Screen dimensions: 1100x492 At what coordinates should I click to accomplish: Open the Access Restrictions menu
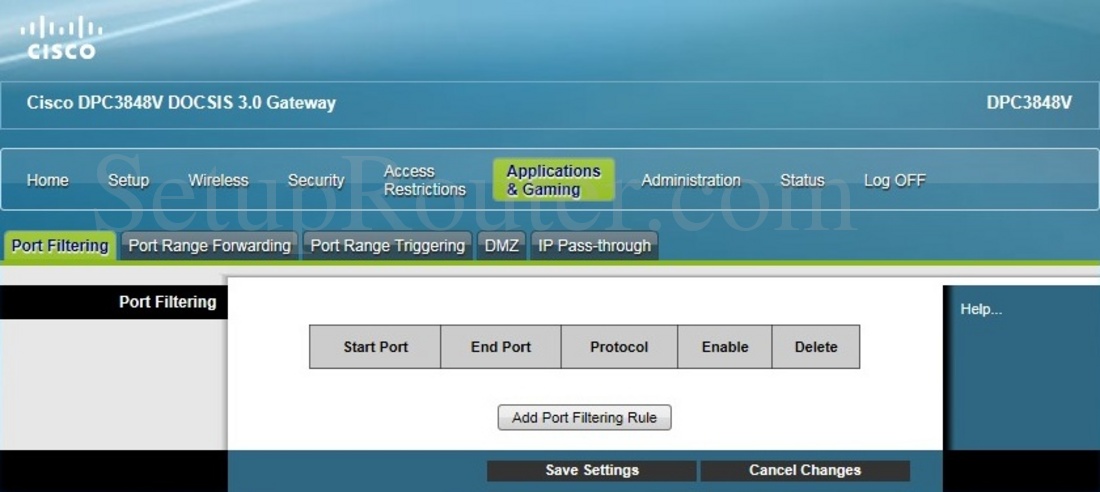(425, 180)
